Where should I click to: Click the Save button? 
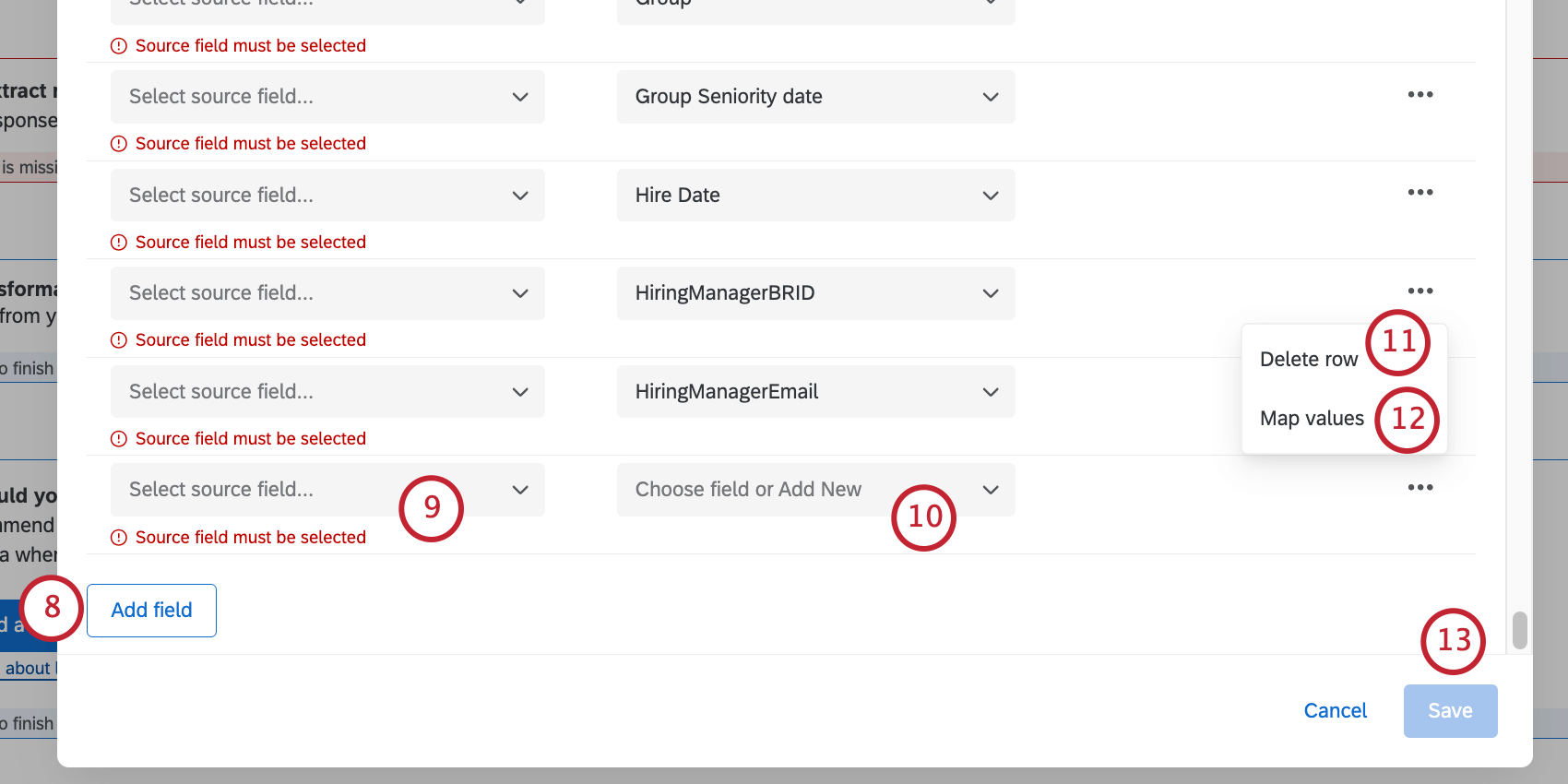click(1449, 710)
